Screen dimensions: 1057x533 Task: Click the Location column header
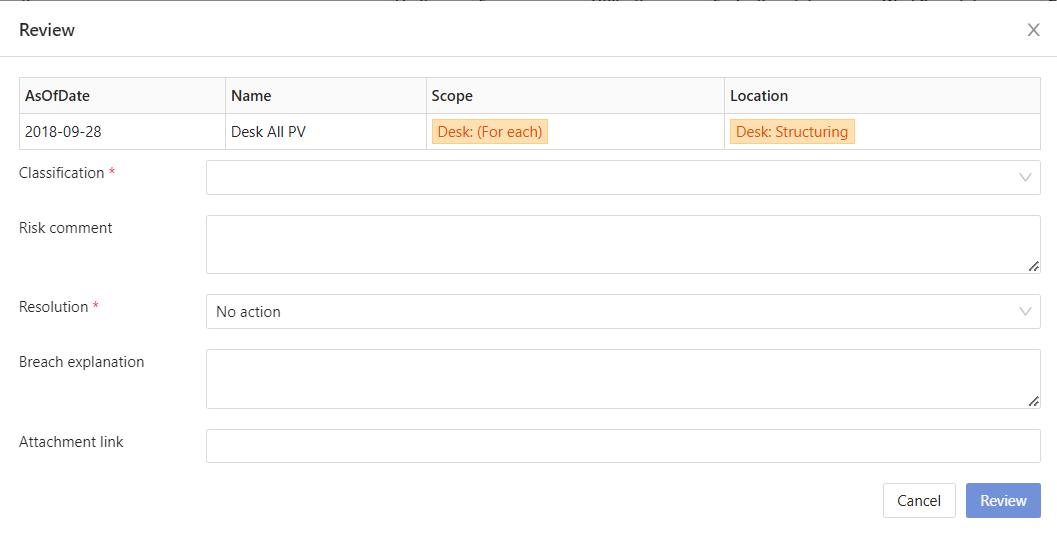(x=759, y=96)
